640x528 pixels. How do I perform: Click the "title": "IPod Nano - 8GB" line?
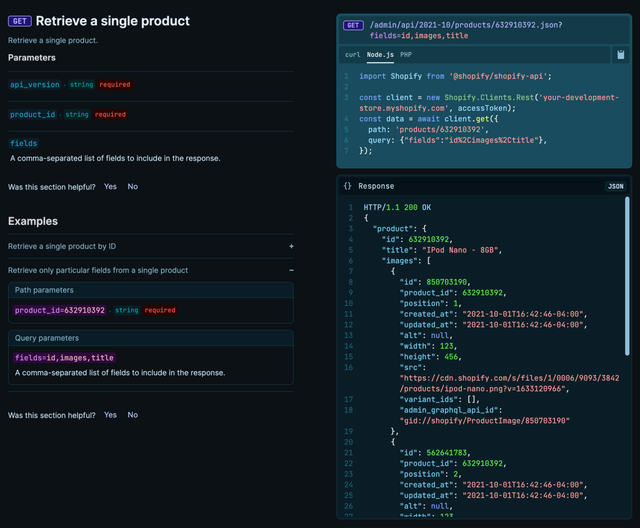point(442,250)
